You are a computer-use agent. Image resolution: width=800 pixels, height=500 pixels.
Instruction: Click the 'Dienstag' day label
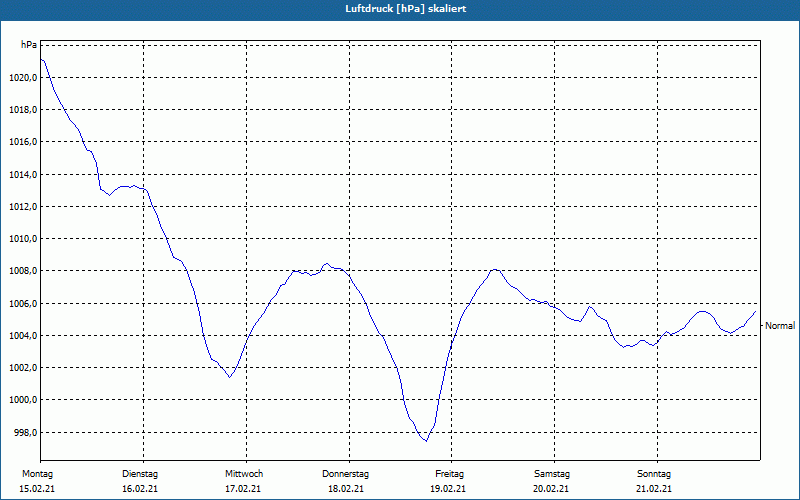coord(140,474)
